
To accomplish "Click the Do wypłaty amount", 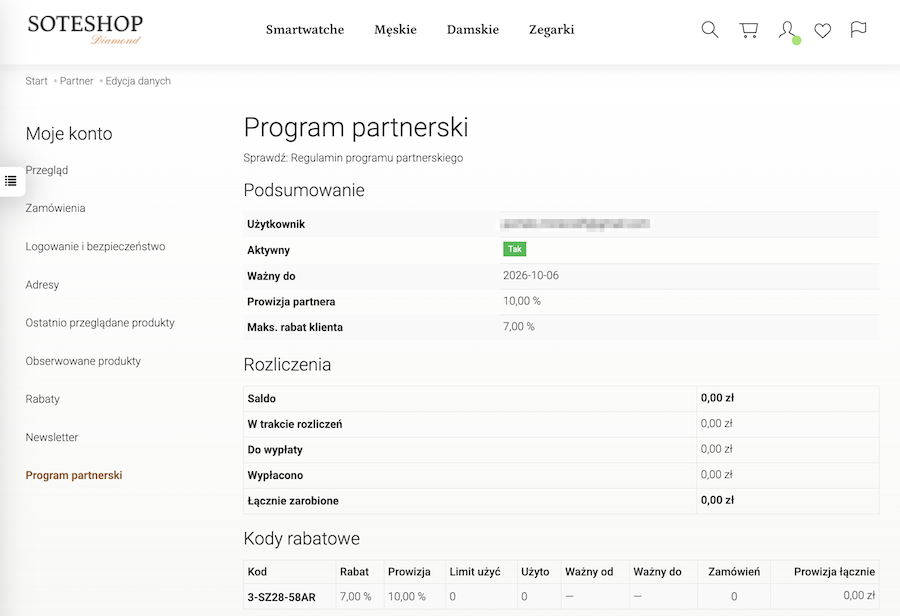I will pyautogui.click(x=716, y=449).
